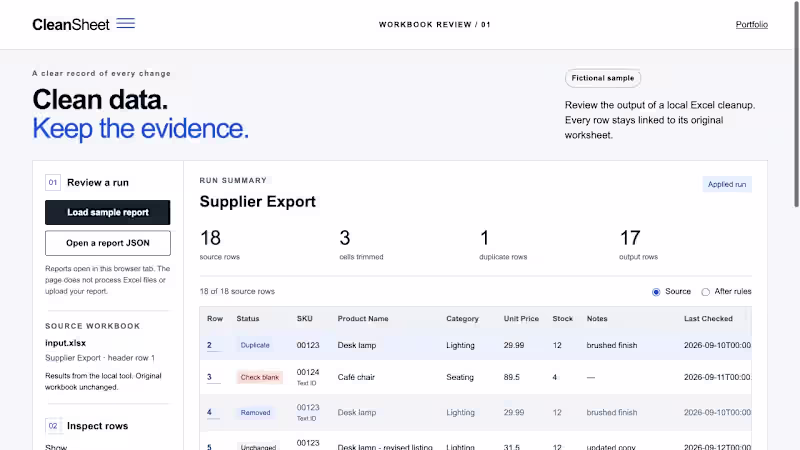Click the Duplicate status badge
This screenshot has height=450, width=800.
pos(255,345)
